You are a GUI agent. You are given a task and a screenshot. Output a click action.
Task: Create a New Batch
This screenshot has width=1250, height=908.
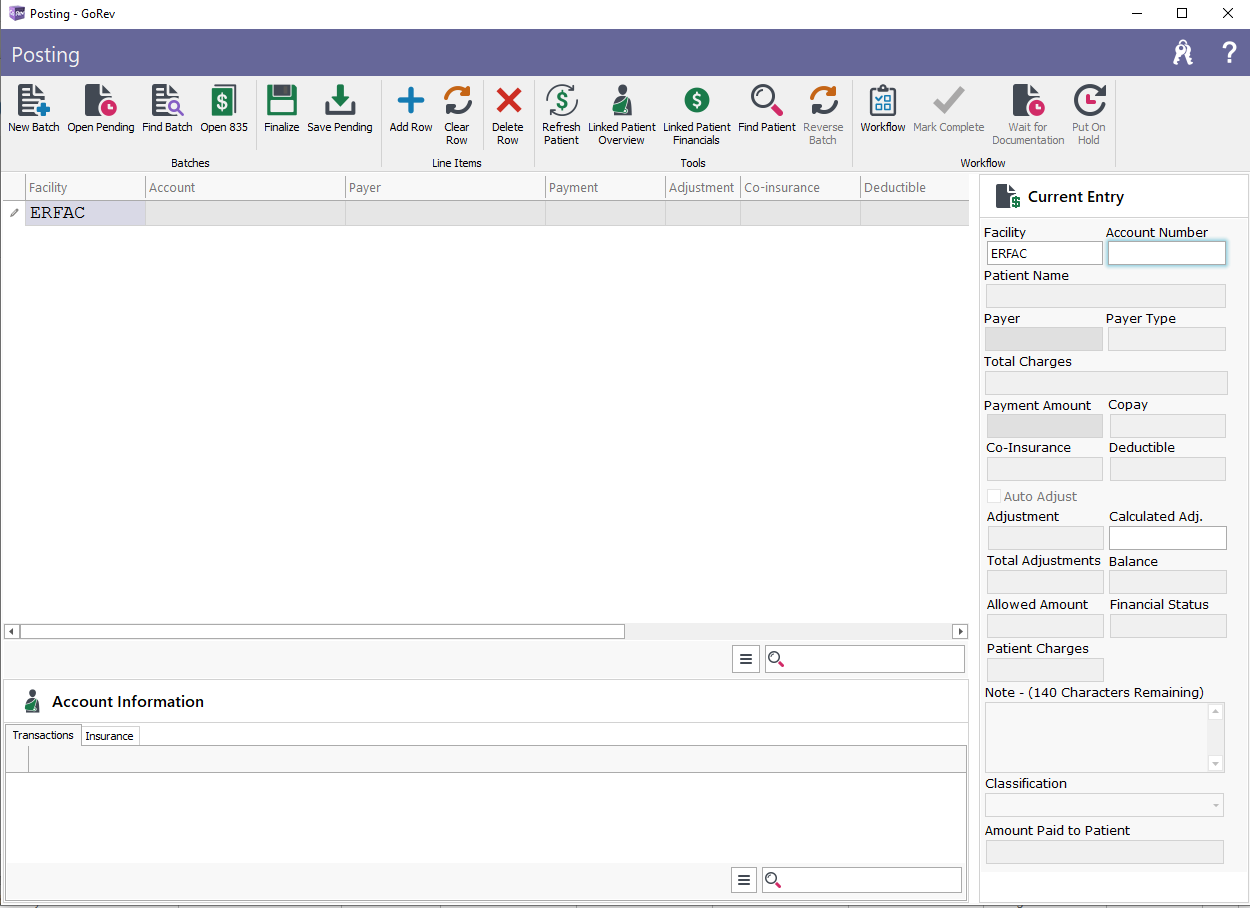(x=33, y=108)
